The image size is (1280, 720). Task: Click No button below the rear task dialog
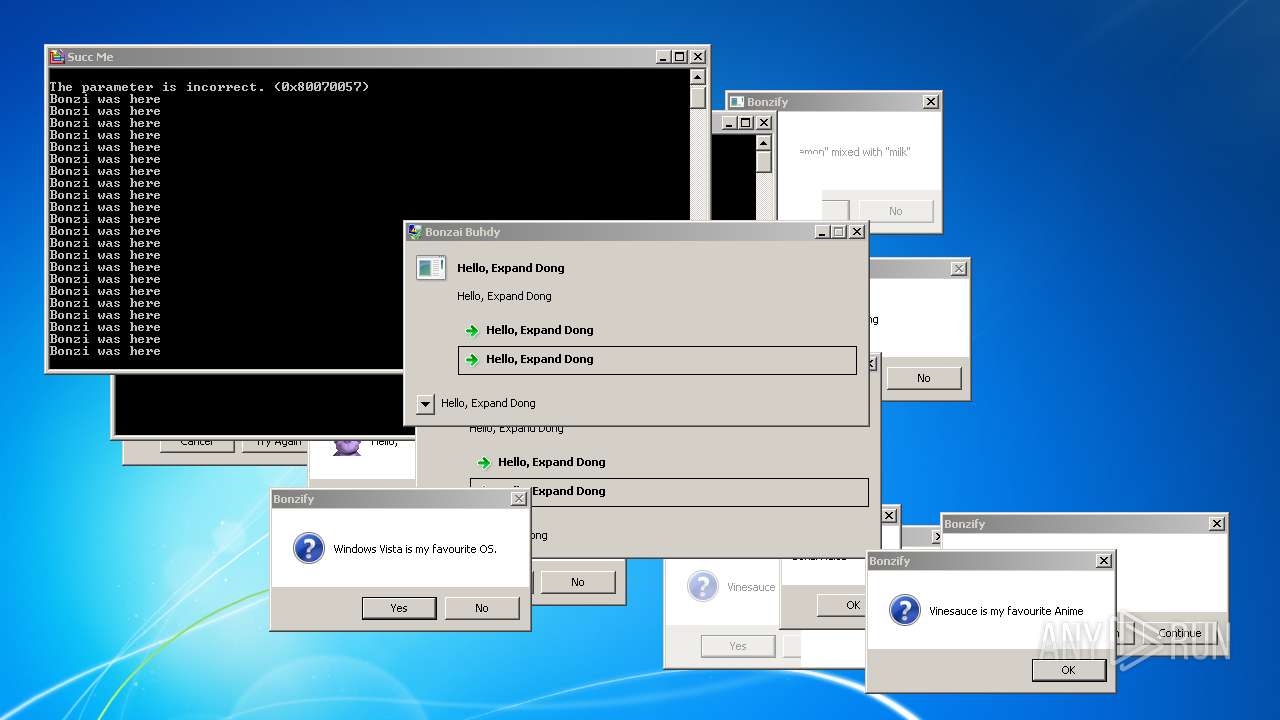[x=578, y=582]
